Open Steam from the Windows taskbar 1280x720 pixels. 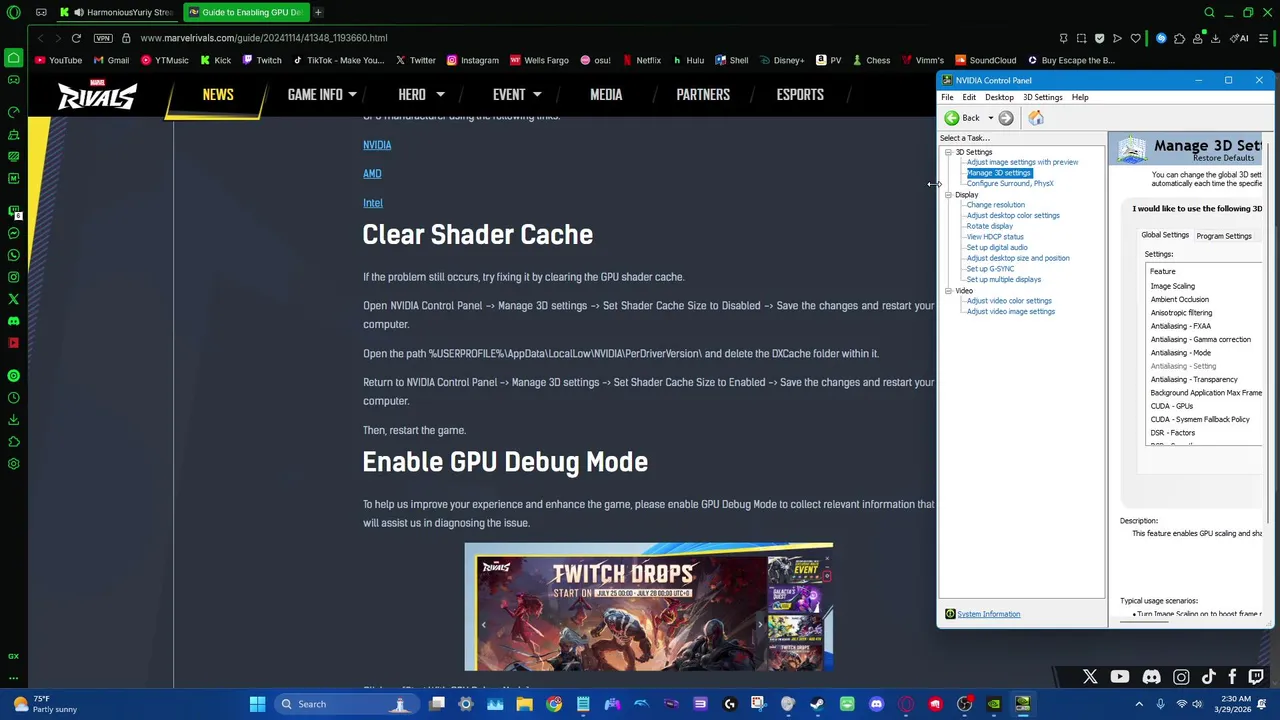pyautogui.click(x=817, y=704)
